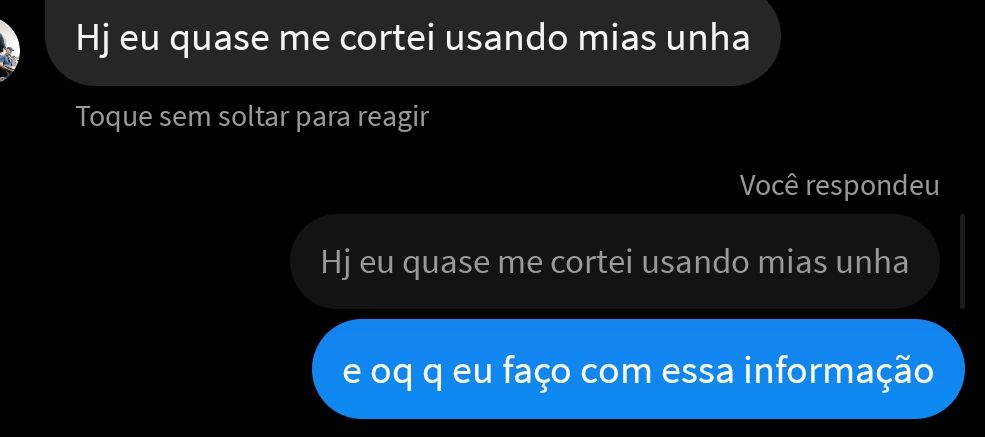985x437 pixels.
Task: Click the word 'respondeu' above the quoted reply
Action: click(872, 186)
